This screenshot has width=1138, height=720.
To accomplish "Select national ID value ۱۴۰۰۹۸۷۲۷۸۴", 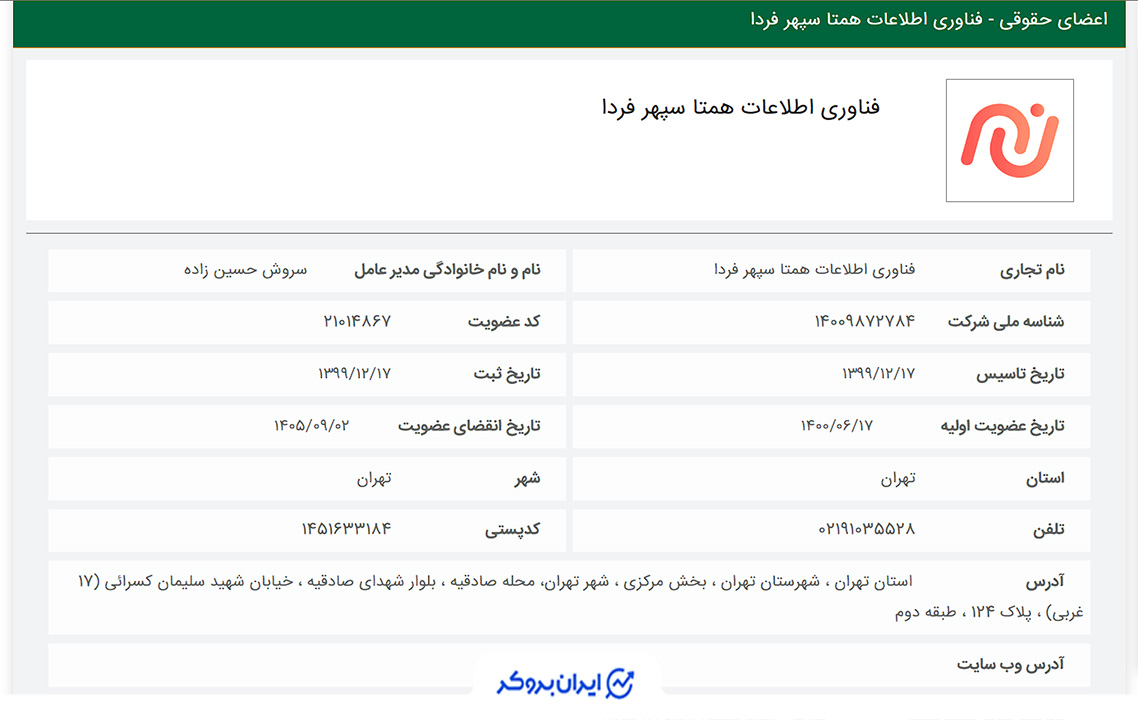I will tap(864, 321).
